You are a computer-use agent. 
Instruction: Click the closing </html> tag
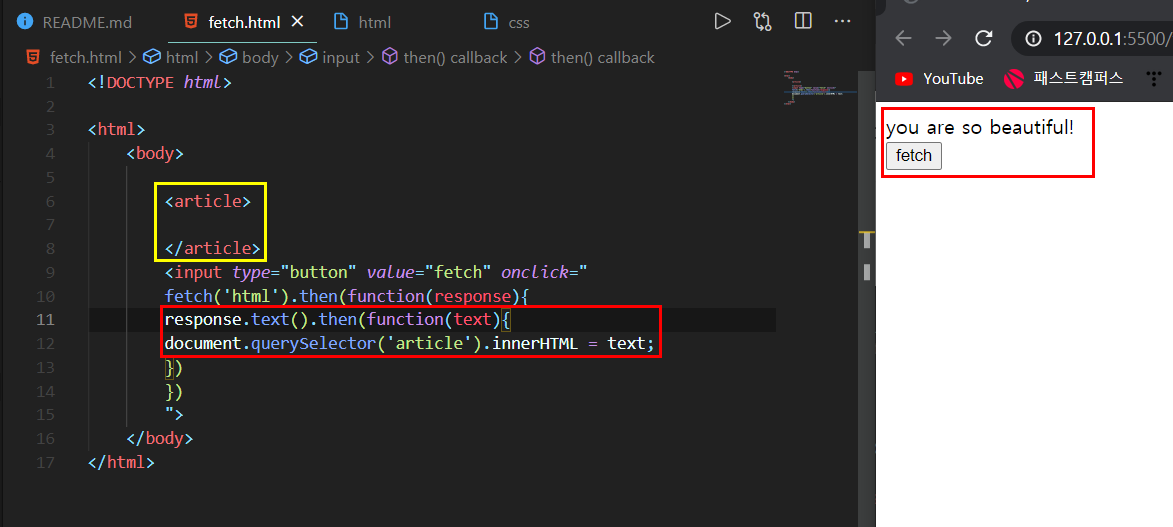[120, 462]
